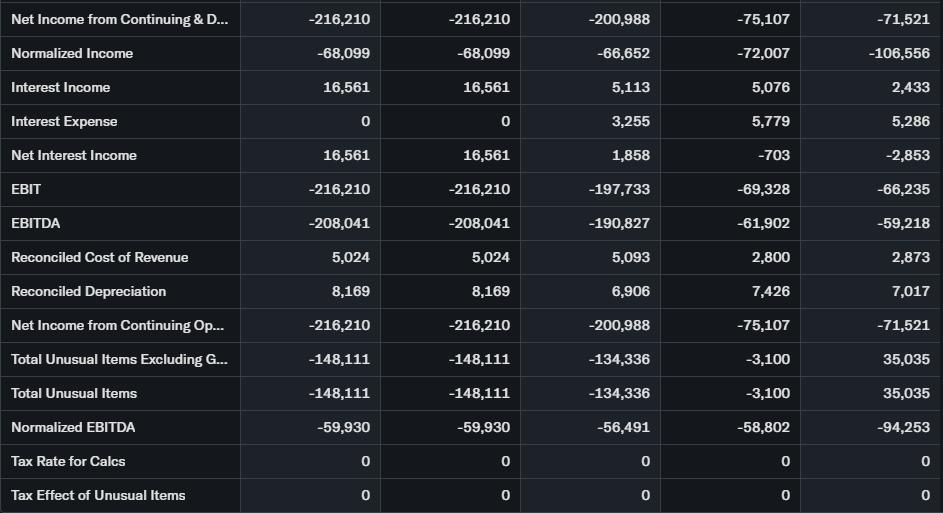This screenshot has width=943, height=513.
Task: Select the "Interest Income" row label
Action: pyautogui.click(x=61, y=88)
